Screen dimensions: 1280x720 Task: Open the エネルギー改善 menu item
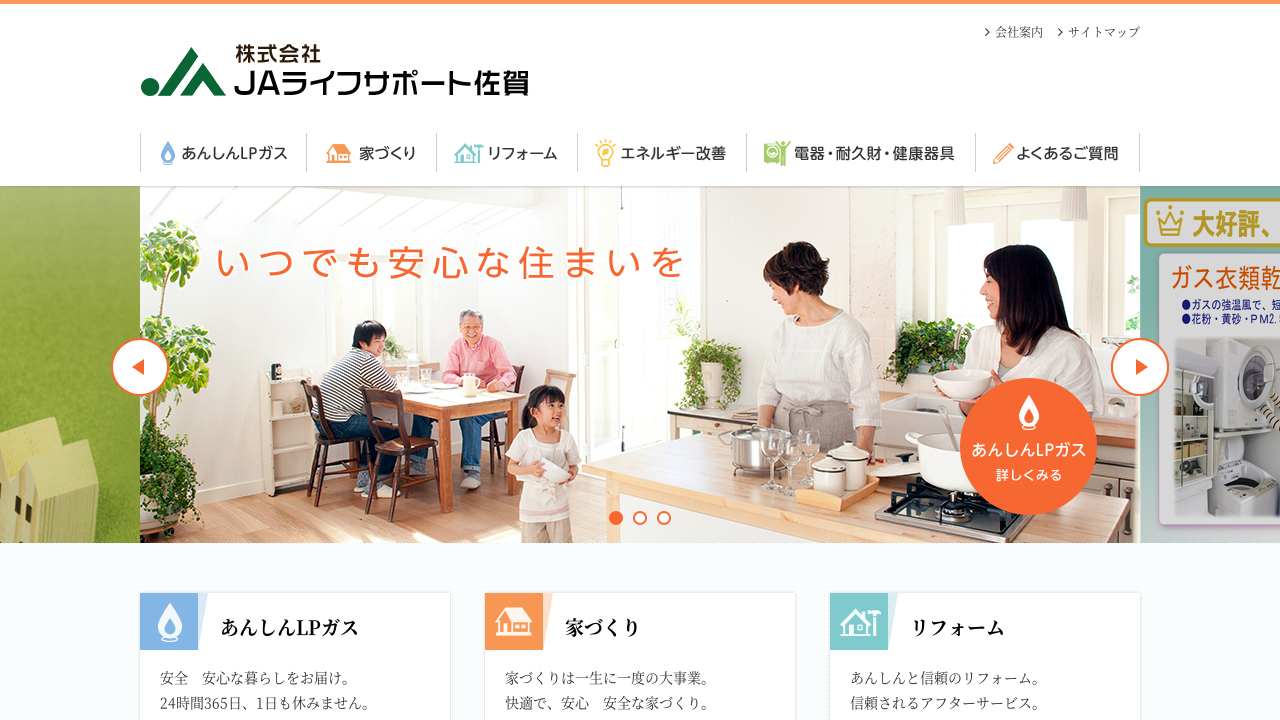(x=661, y=153)
